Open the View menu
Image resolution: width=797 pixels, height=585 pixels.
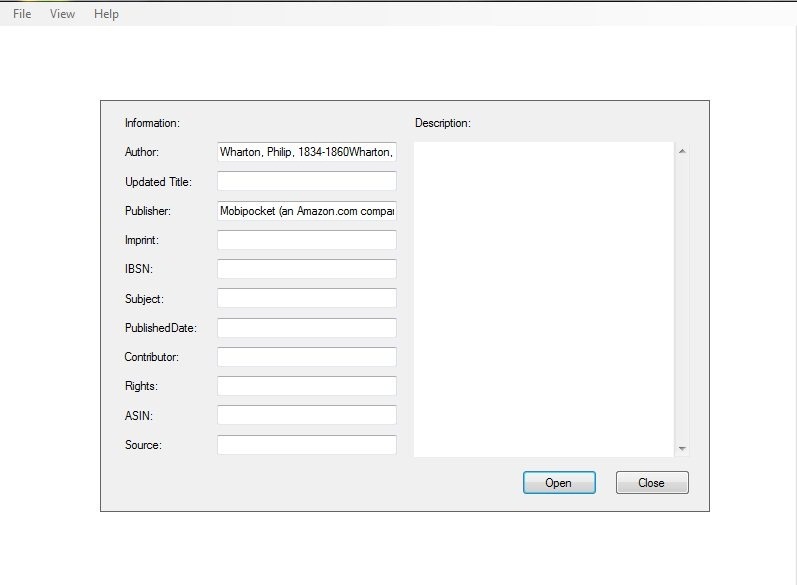[62, 14]
